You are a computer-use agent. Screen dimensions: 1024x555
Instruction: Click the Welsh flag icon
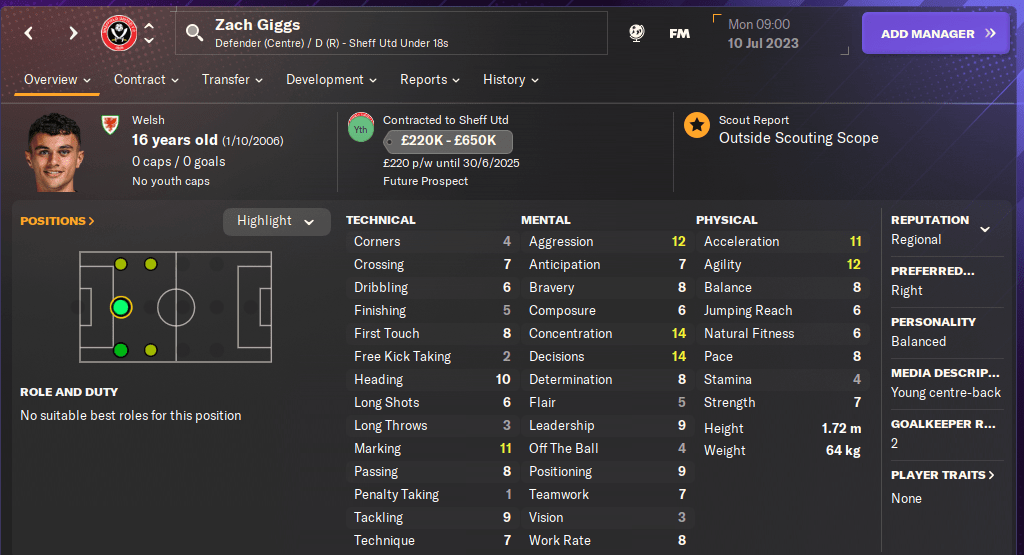[109, 124]
